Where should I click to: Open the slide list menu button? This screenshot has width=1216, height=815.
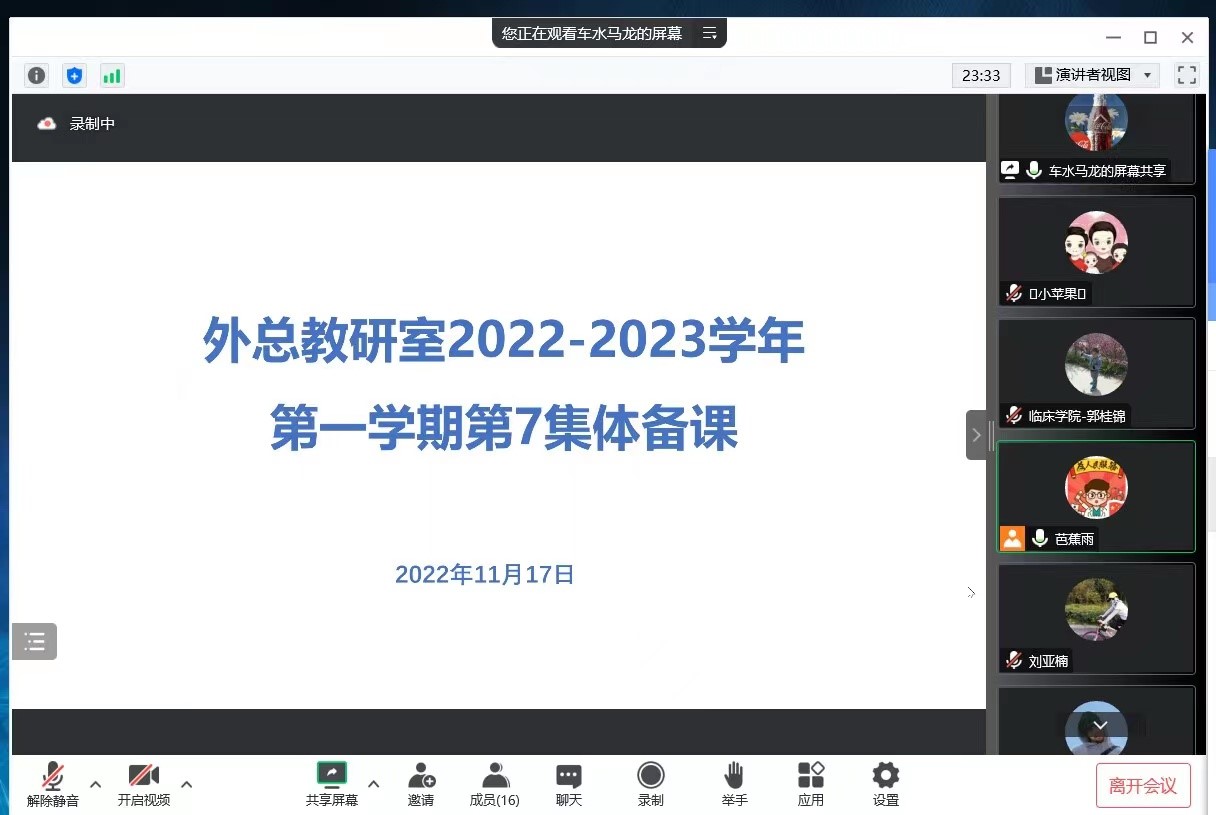[x=35, y=641]
